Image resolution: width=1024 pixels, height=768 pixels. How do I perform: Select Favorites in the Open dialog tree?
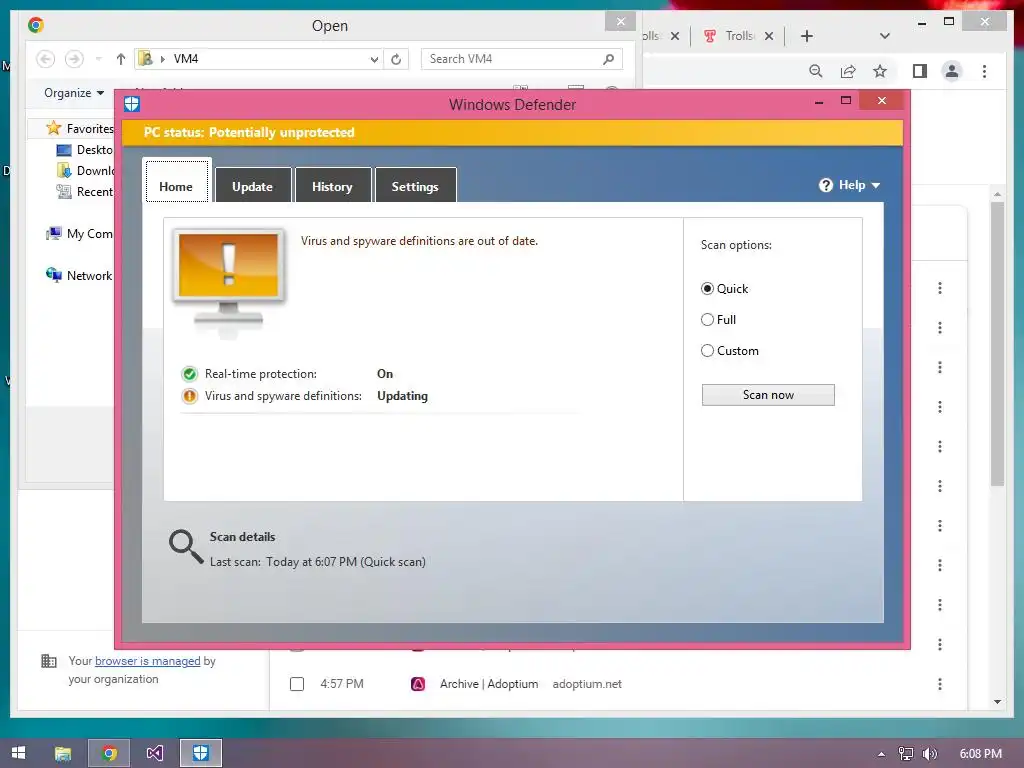(79, 129)
